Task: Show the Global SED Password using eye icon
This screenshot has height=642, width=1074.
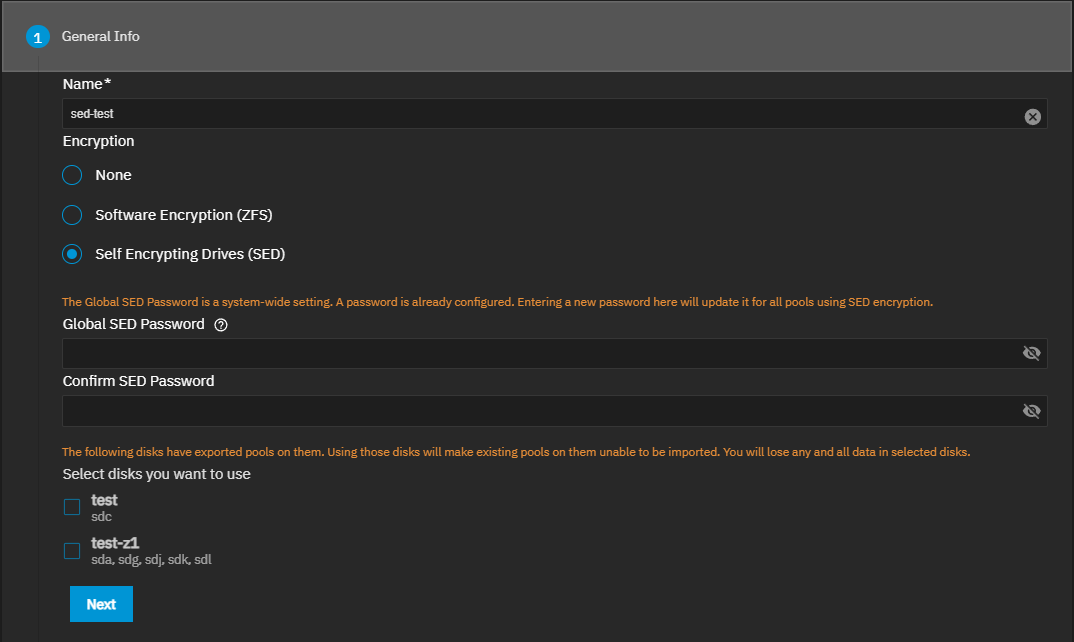Action: (x=1032, y=353)
